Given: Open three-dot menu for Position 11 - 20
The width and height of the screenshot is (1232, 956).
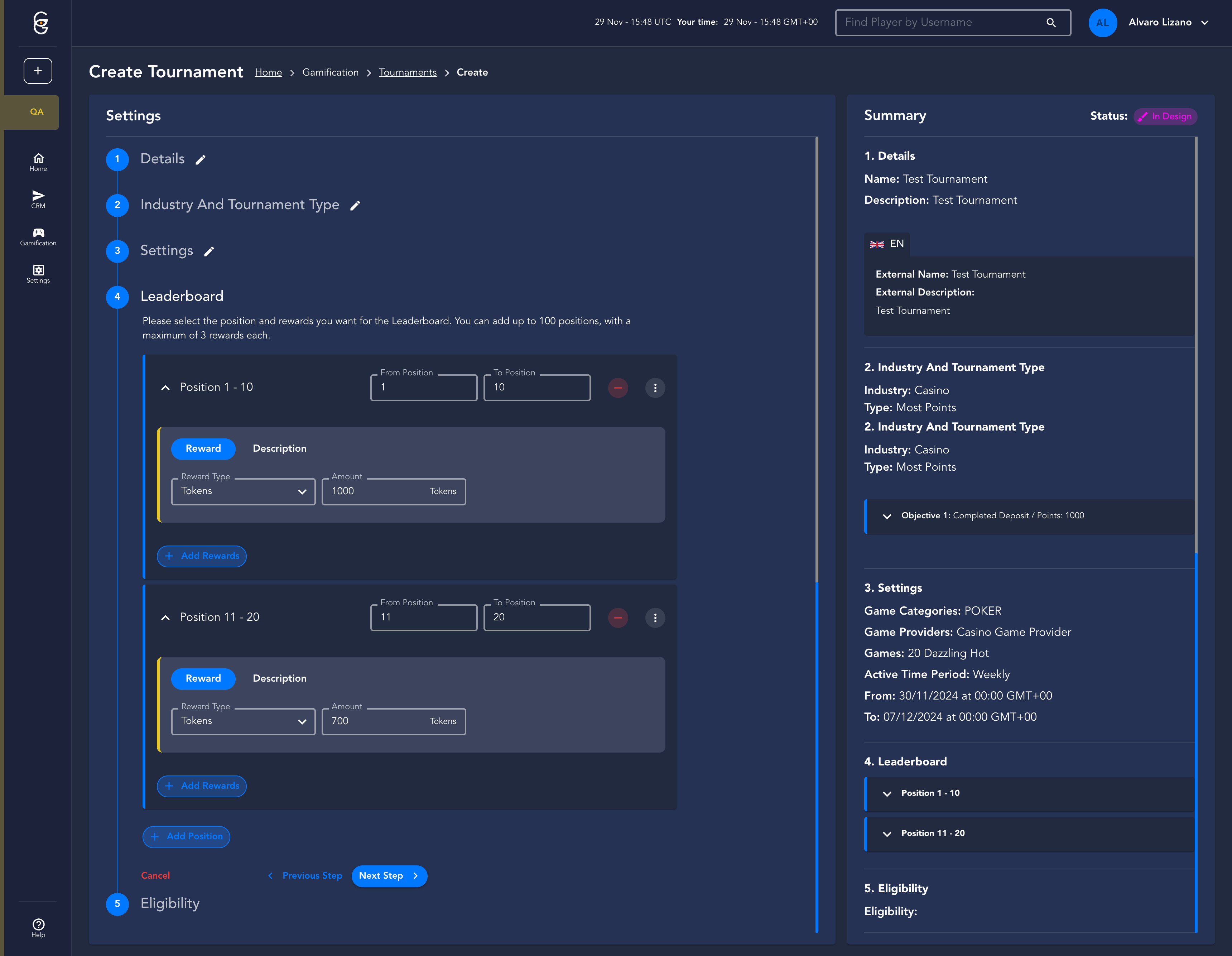Looking at the screenshot, I should pos(654,618).
